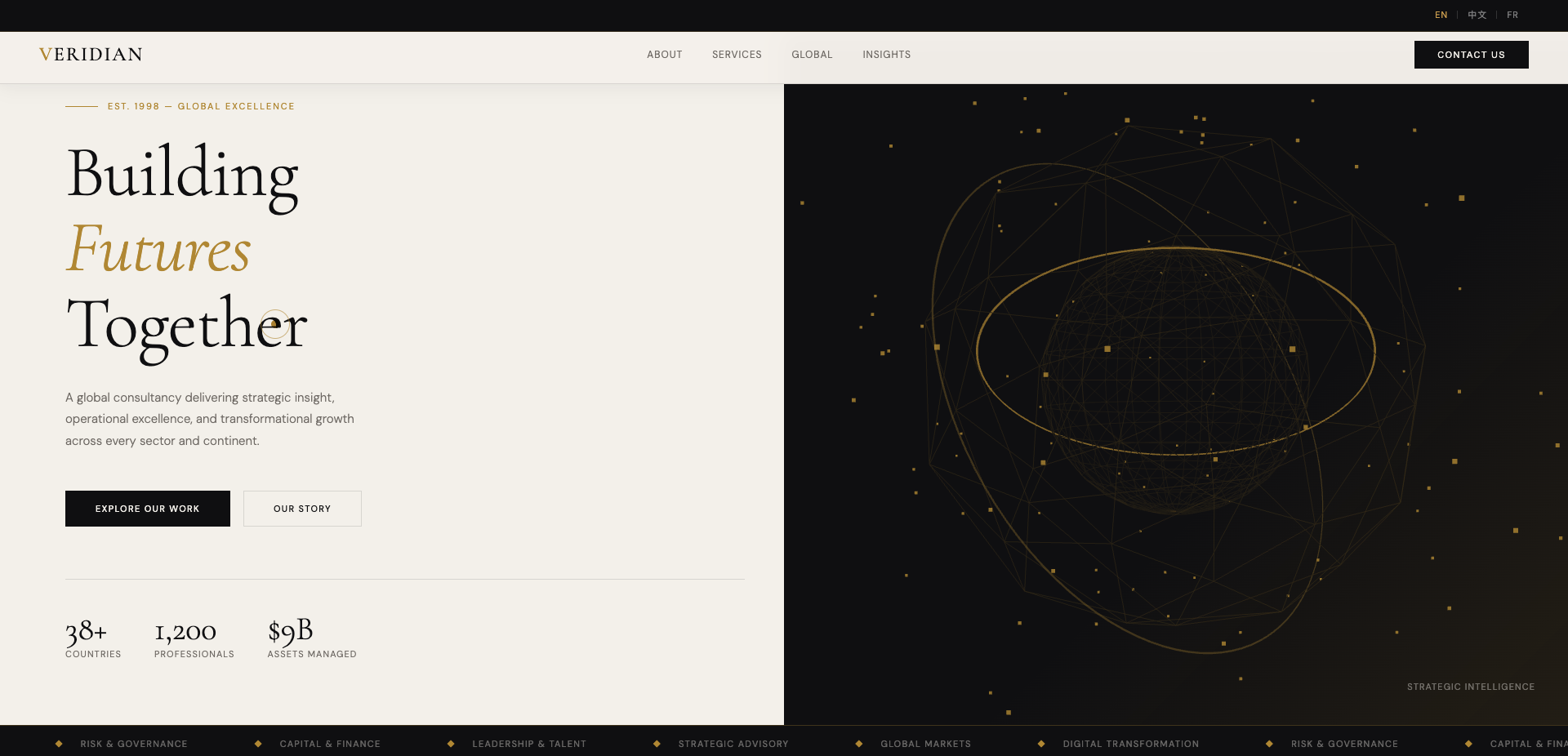Click the diamond icon before Digital Transformation
The image size is (1568, 756).
pos(1041,744)
